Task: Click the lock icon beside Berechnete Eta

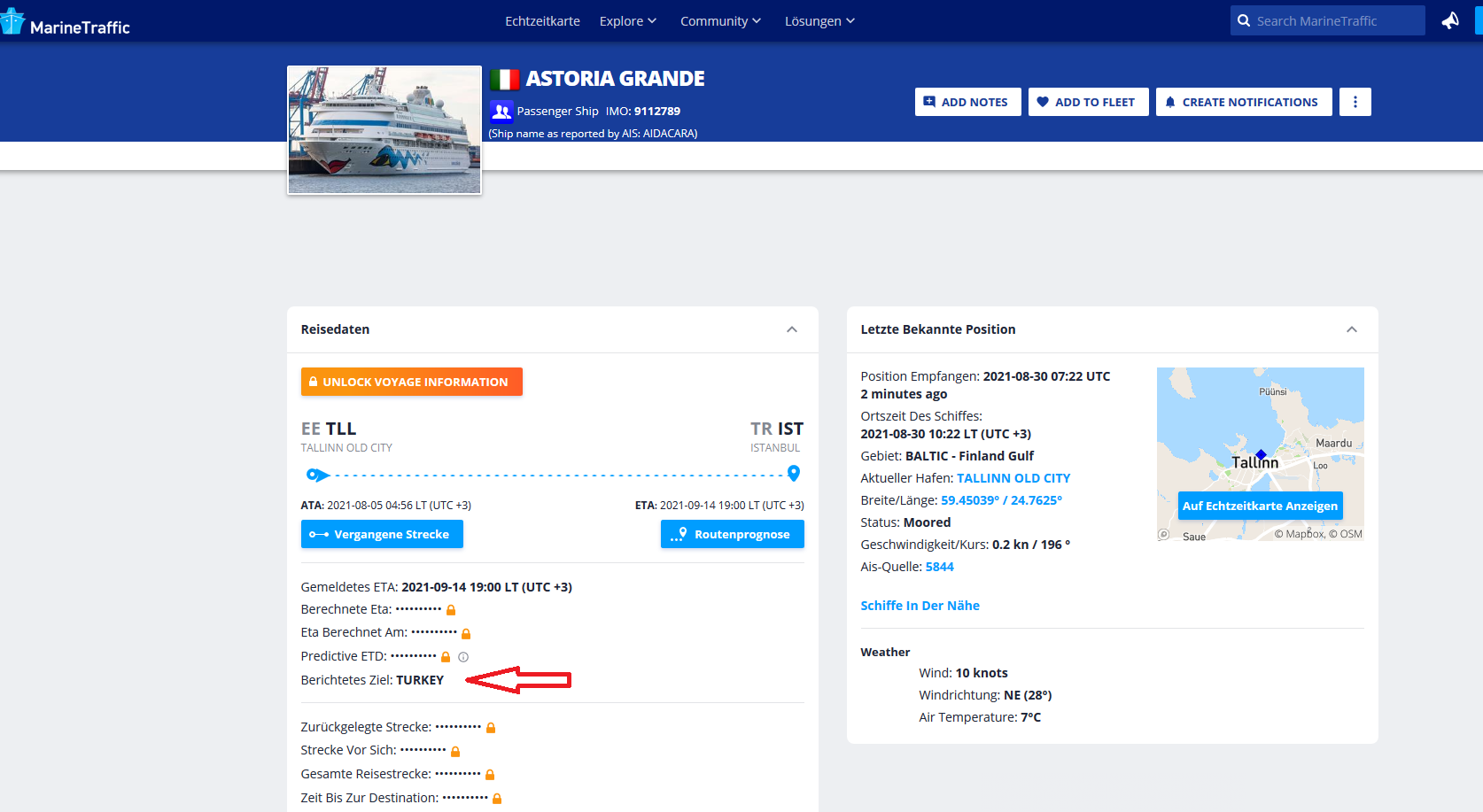Action: coord(451,610)
